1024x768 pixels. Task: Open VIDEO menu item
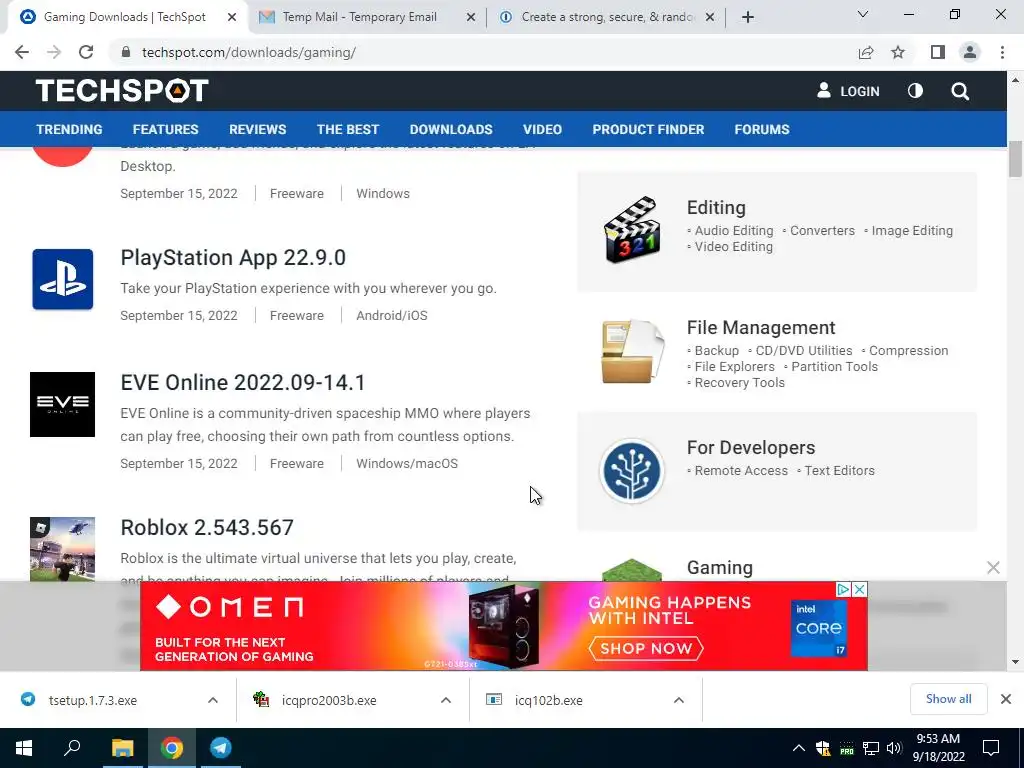click(x=542, y=129)
